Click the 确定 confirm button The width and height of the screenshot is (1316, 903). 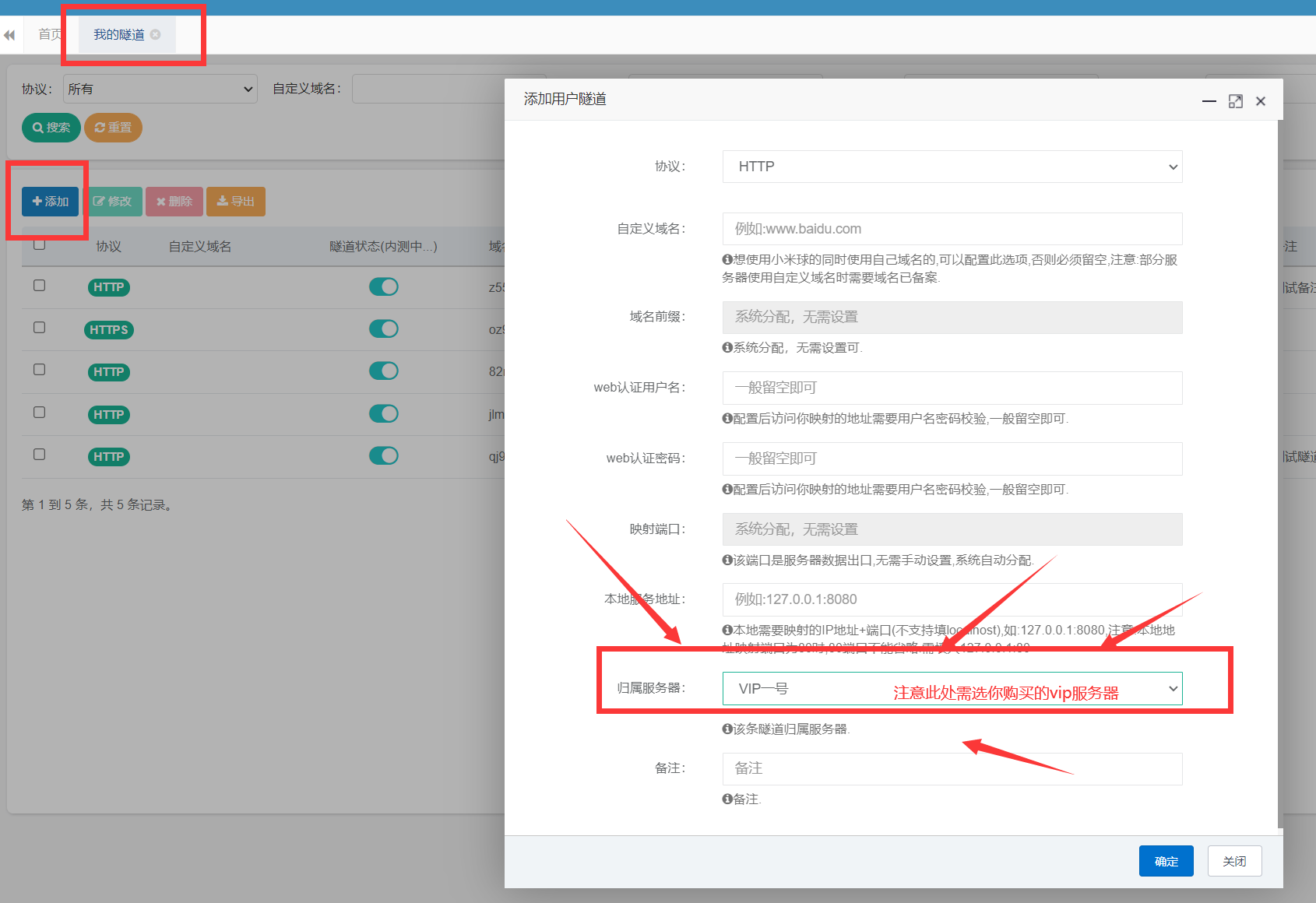(x=1166, y=861)
